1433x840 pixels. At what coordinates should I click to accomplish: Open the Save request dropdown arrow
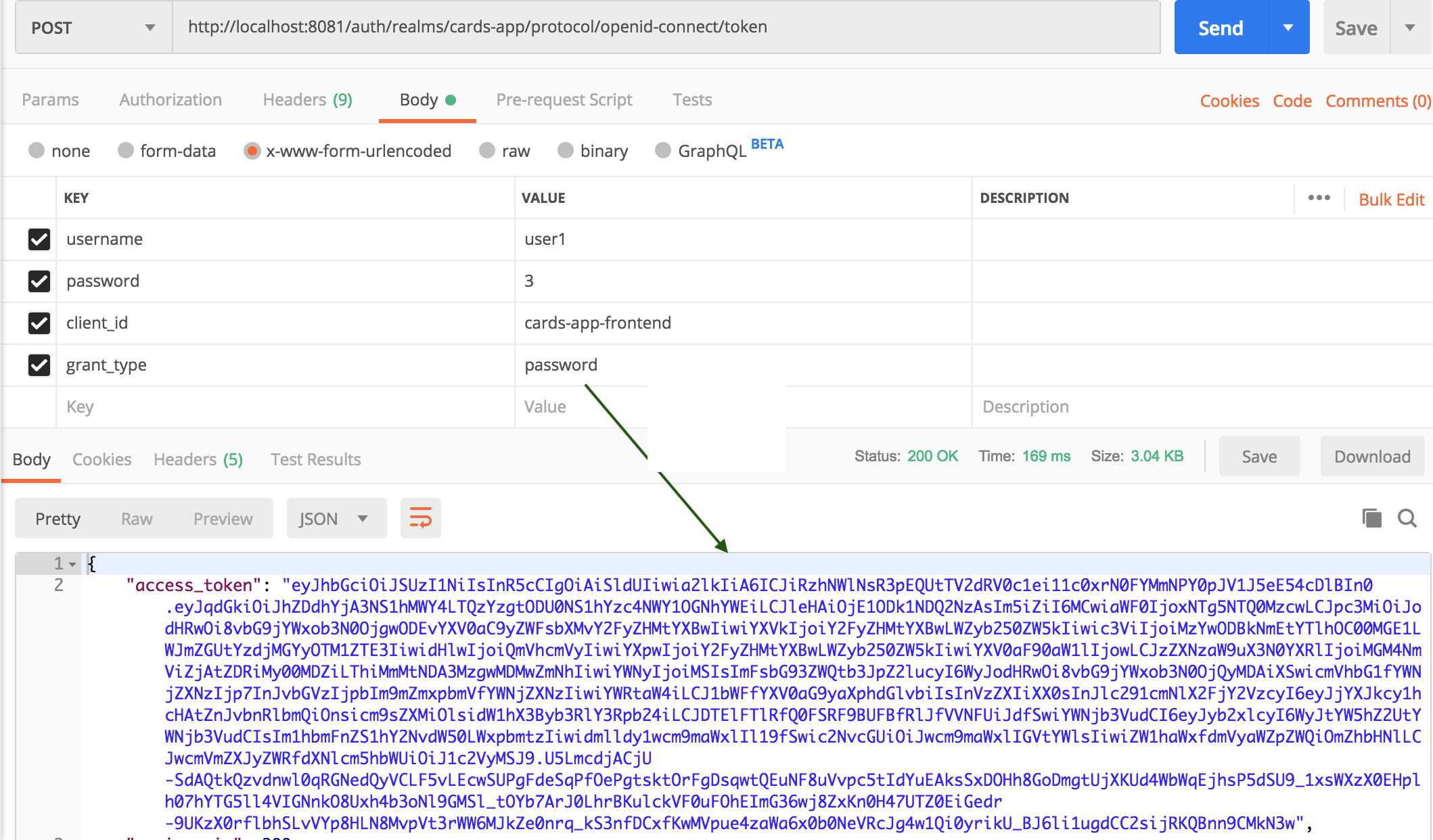1410,28
